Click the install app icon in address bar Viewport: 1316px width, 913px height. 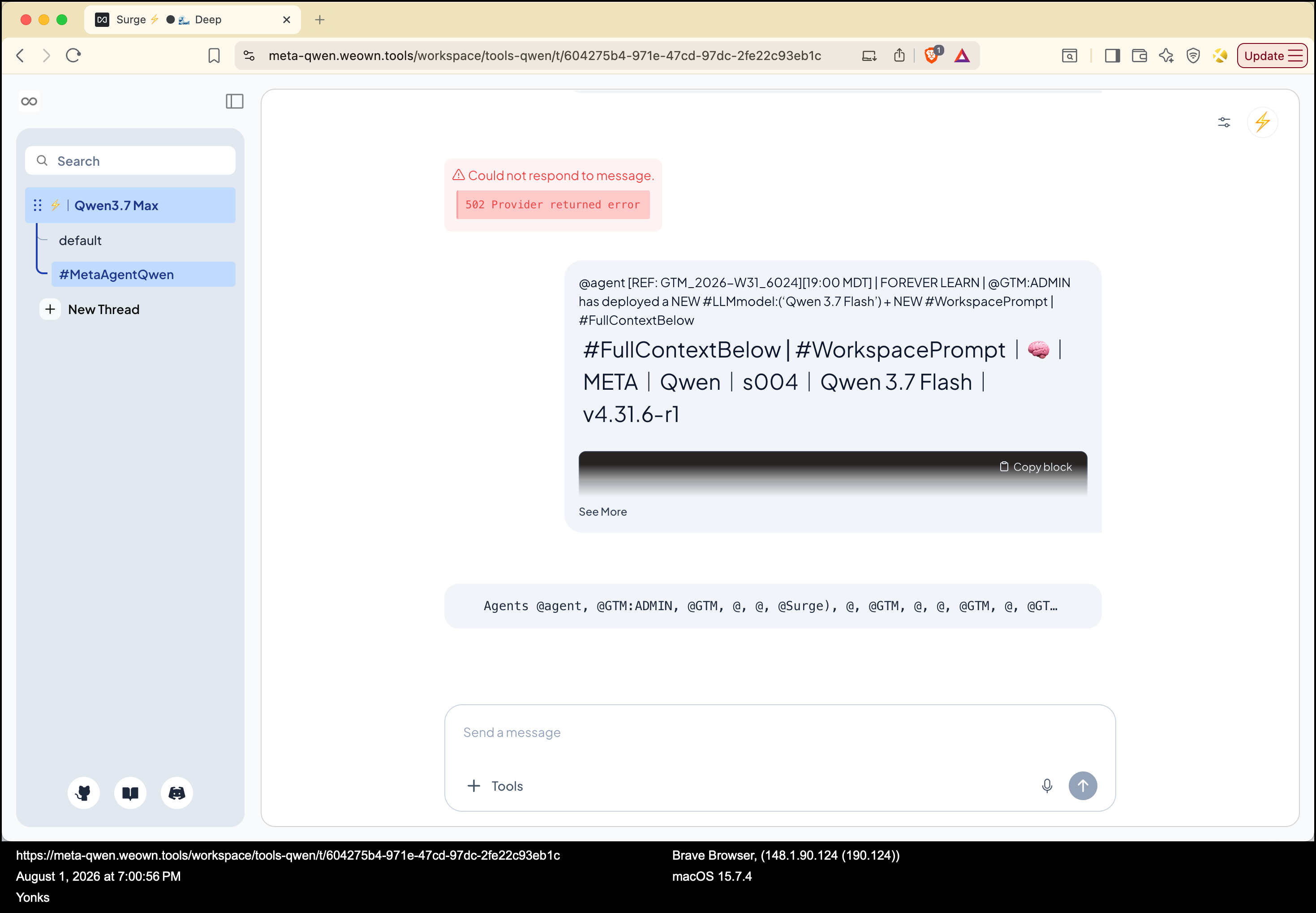click(869, 56)
